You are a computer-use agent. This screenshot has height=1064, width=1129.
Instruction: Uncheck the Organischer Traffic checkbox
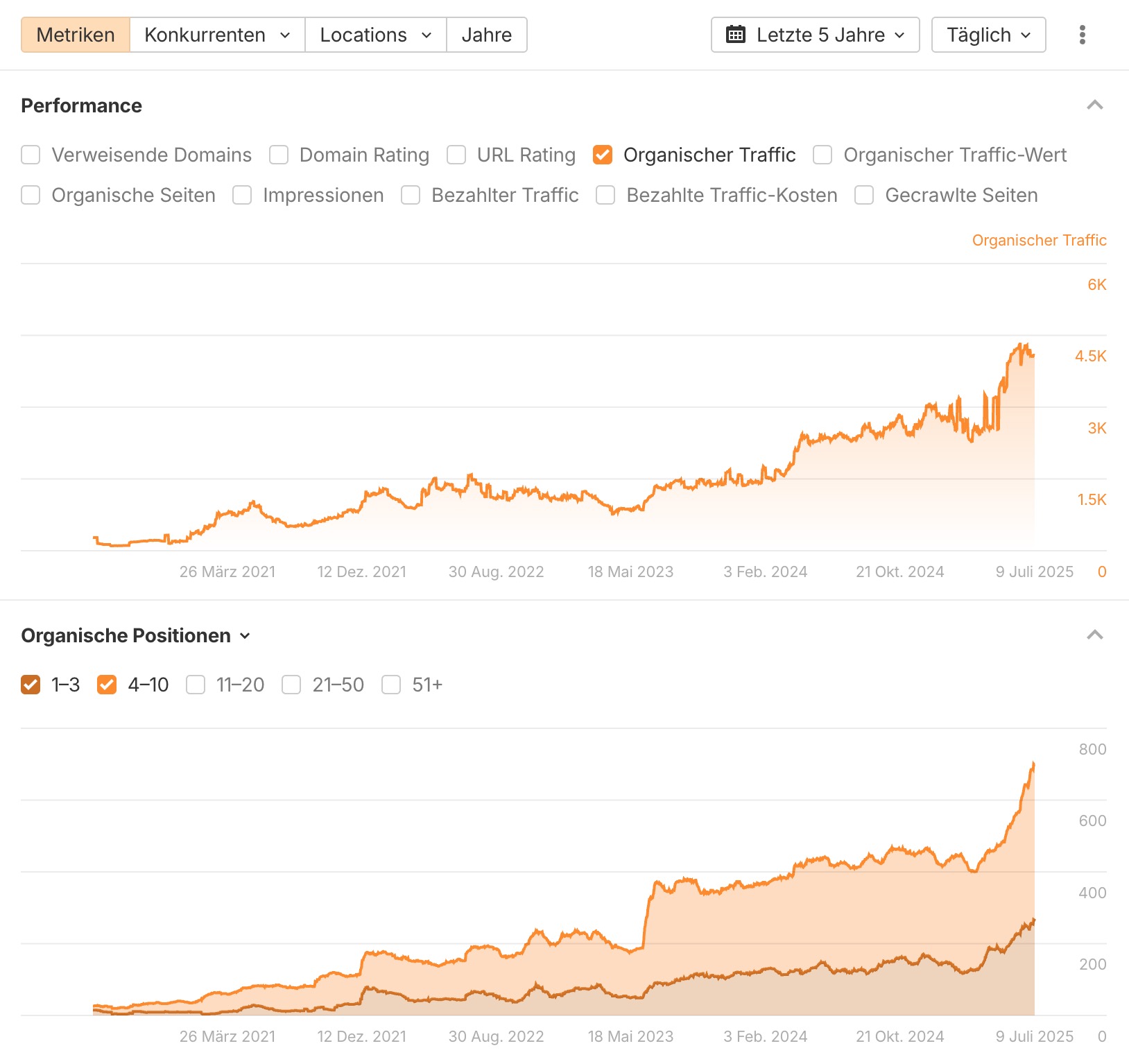(x=603, y=155)
